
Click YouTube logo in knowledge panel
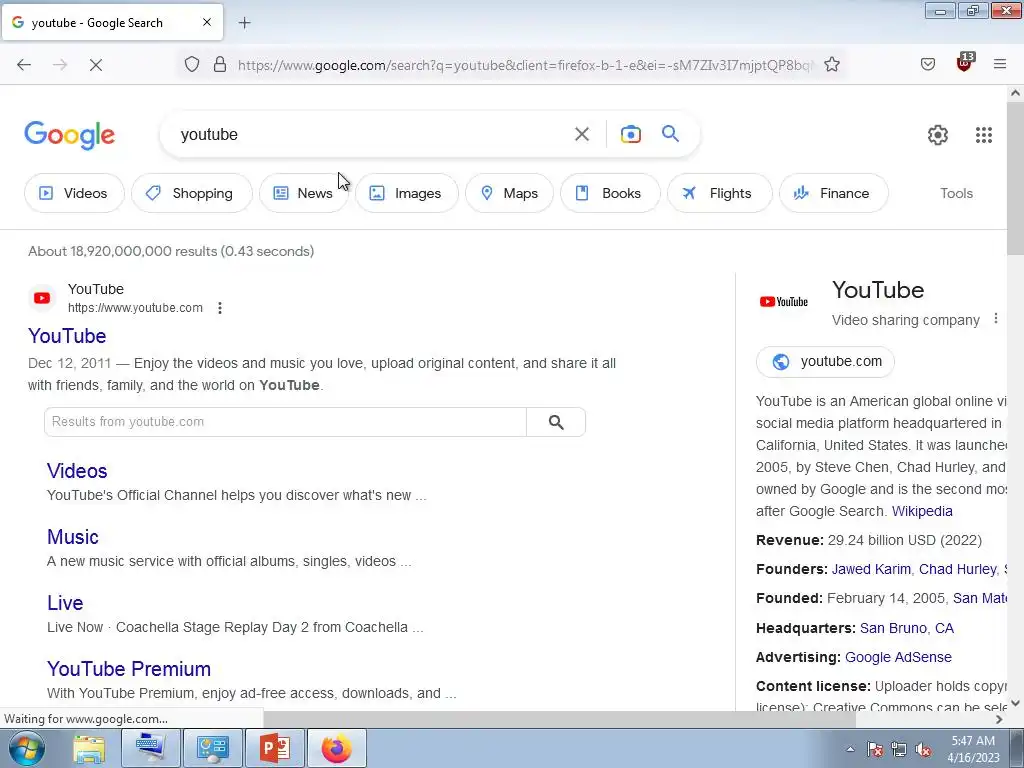pos(784,302)
